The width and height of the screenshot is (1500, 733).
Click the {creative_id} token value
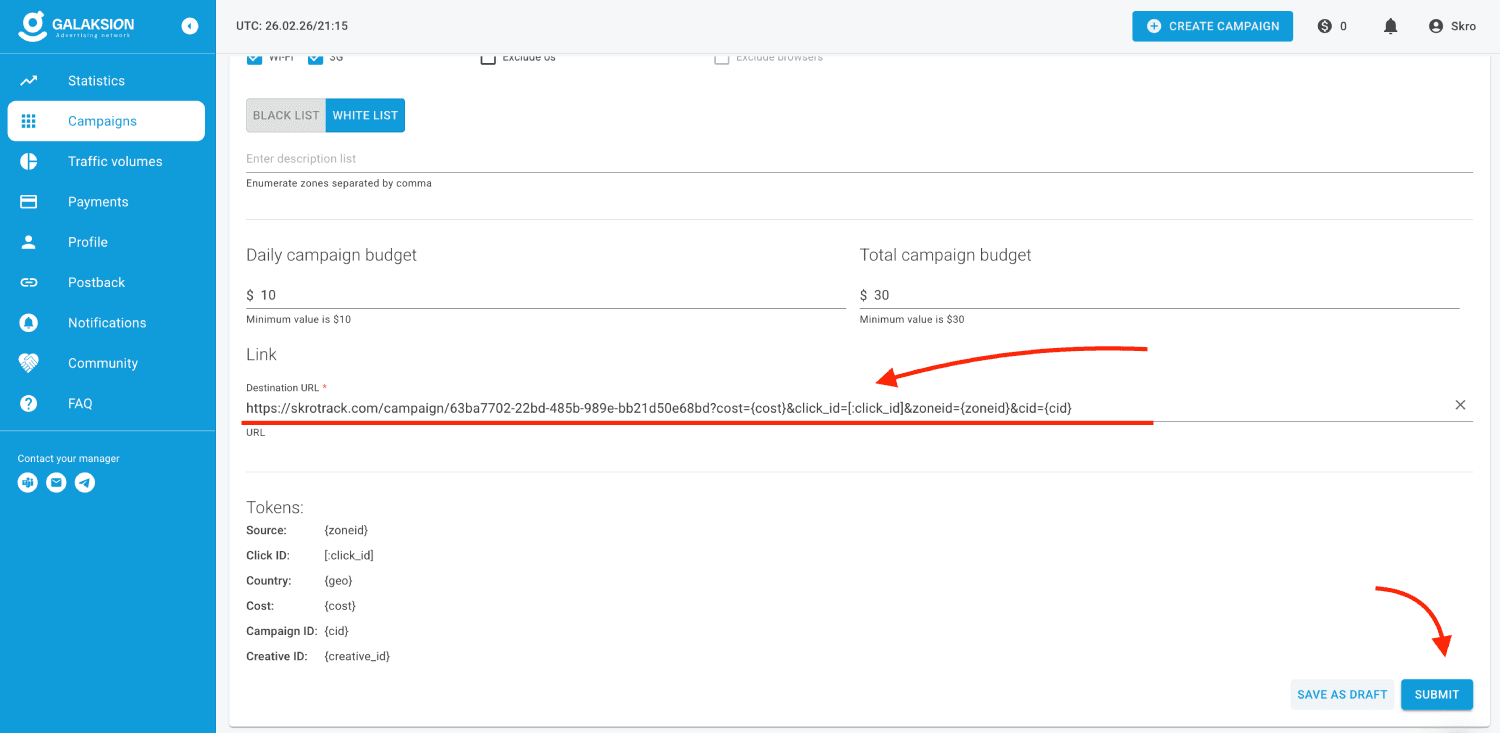pos(357,656)
